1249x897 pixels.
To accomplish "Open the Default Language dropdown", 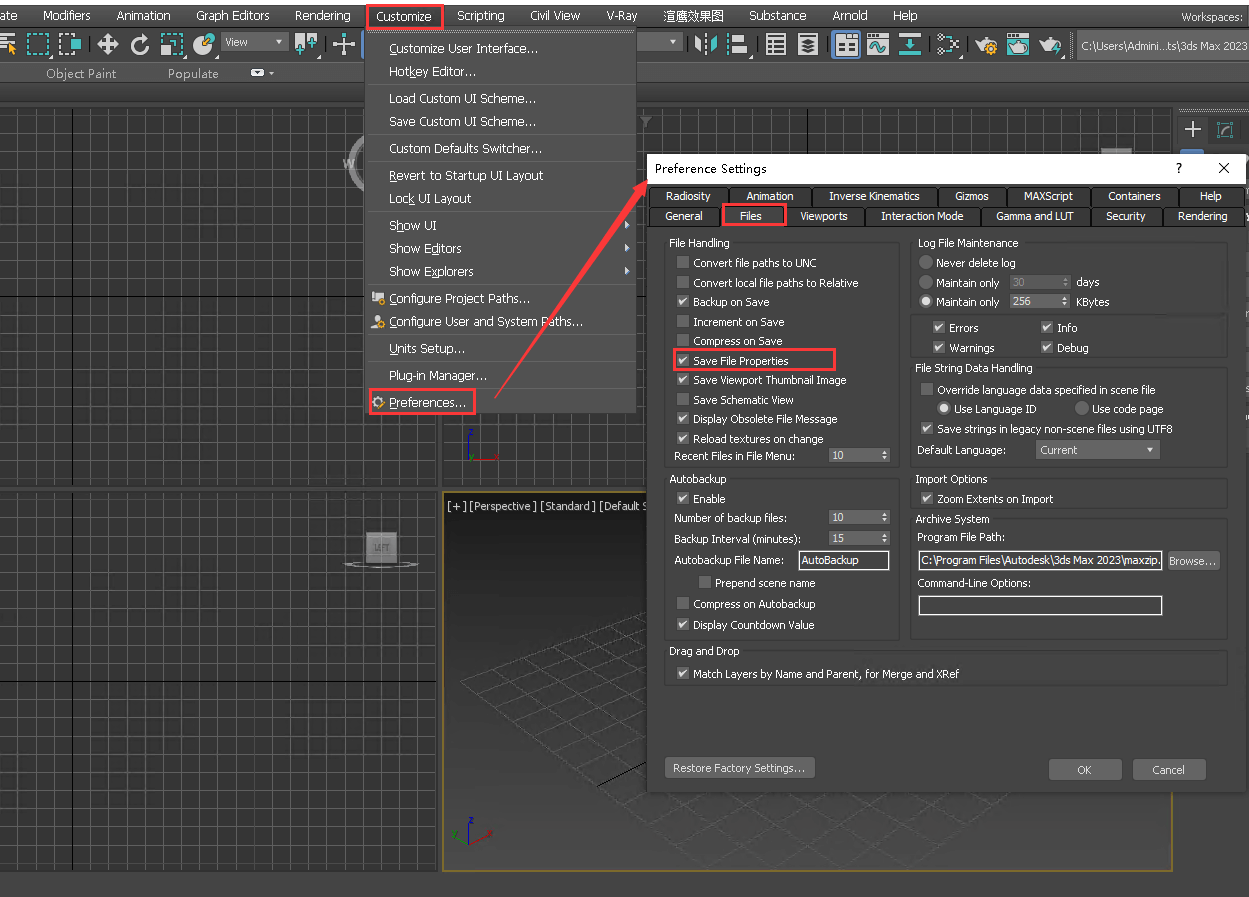I will (1097, 450).
